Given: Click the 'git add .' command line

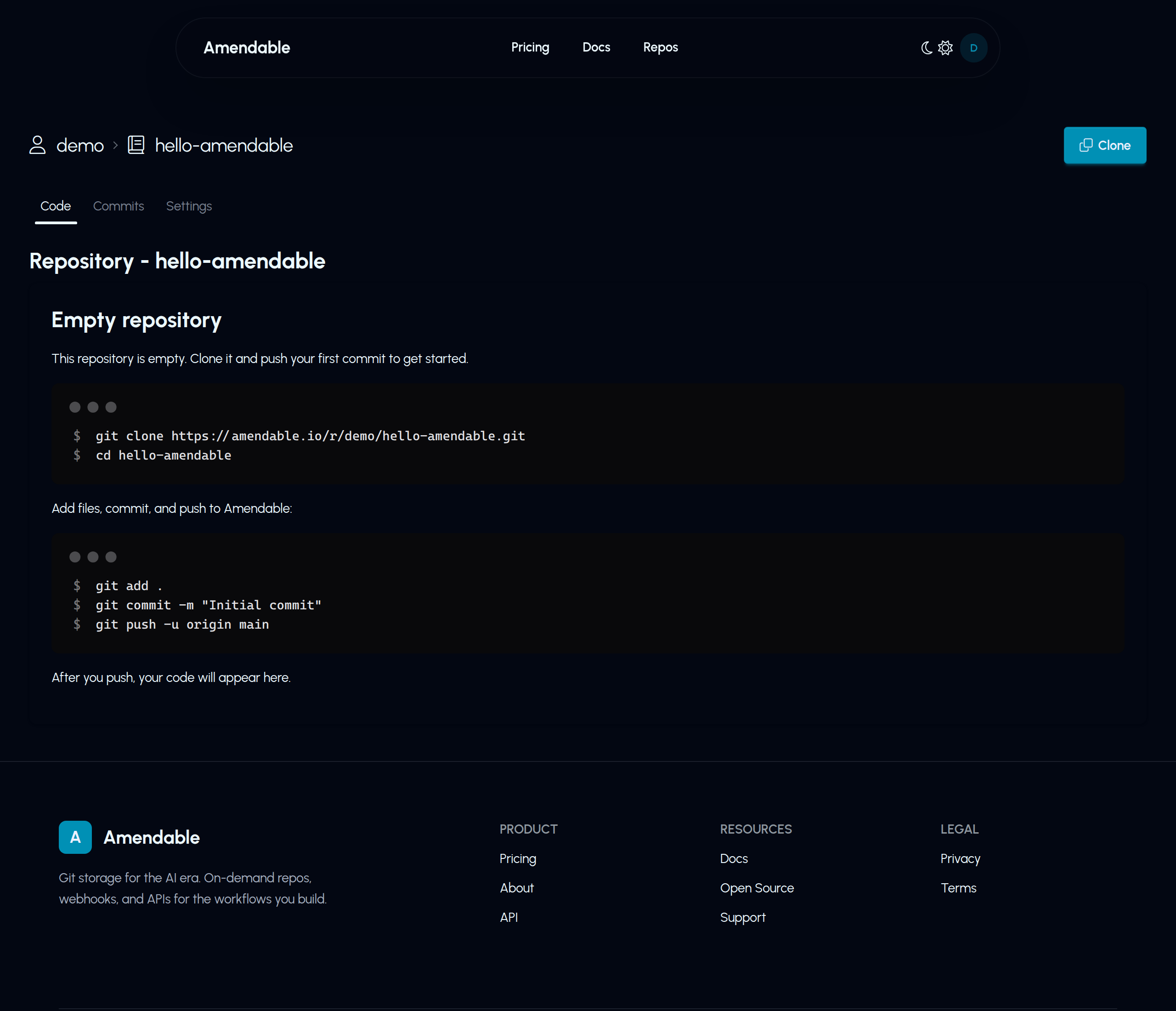Looking at the screenshot, I should click(x=129, y=586).
